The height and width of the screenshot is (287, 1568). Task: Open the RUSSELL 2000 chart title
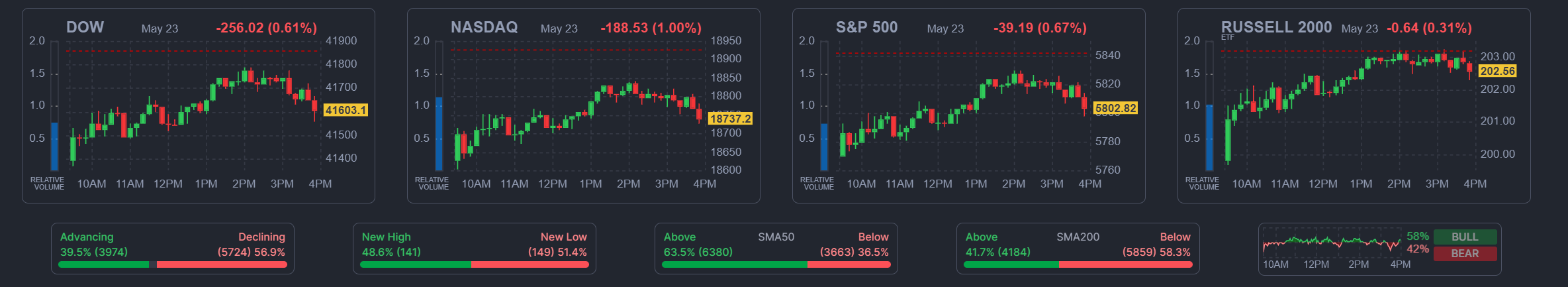coord(1276,27)
